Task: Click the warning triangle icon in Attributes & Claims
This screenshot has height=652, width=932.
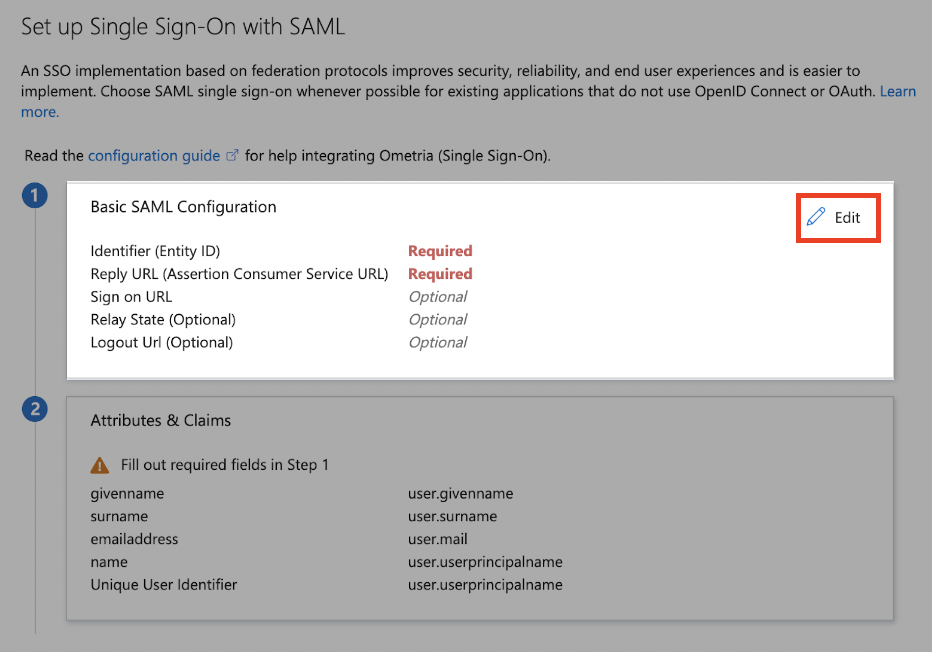Action: click(x=99, y=465)
